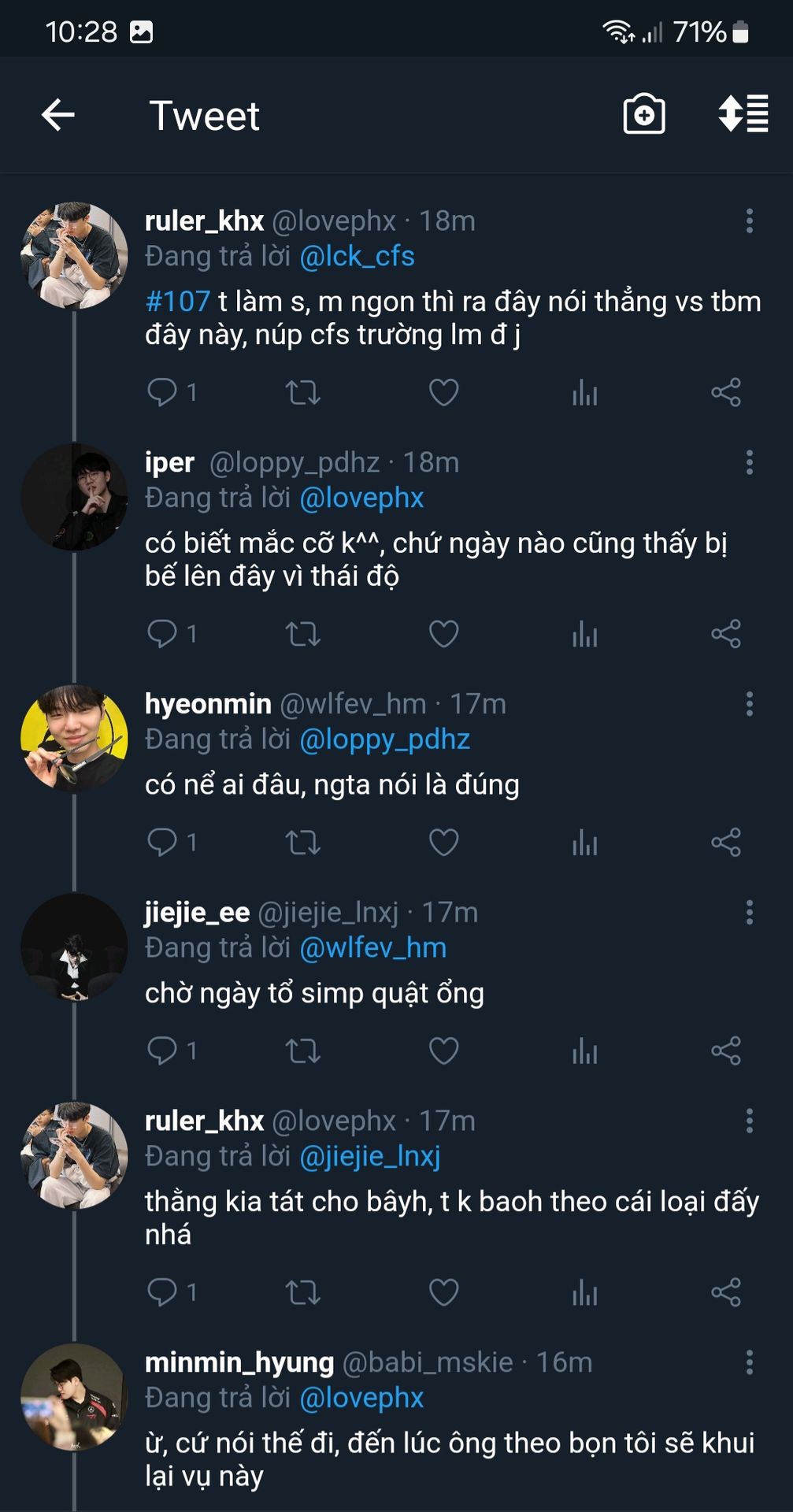Open hyeonmin's profile picture
This screenshot has height=1512, width=793.
(x=74, y=738)
